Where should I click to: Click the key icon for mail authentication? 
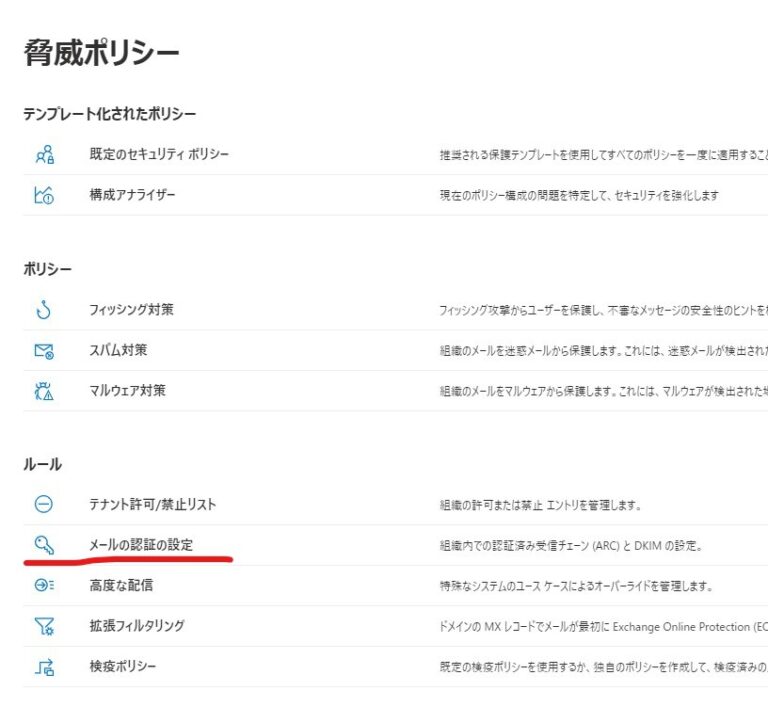point(44,545)
